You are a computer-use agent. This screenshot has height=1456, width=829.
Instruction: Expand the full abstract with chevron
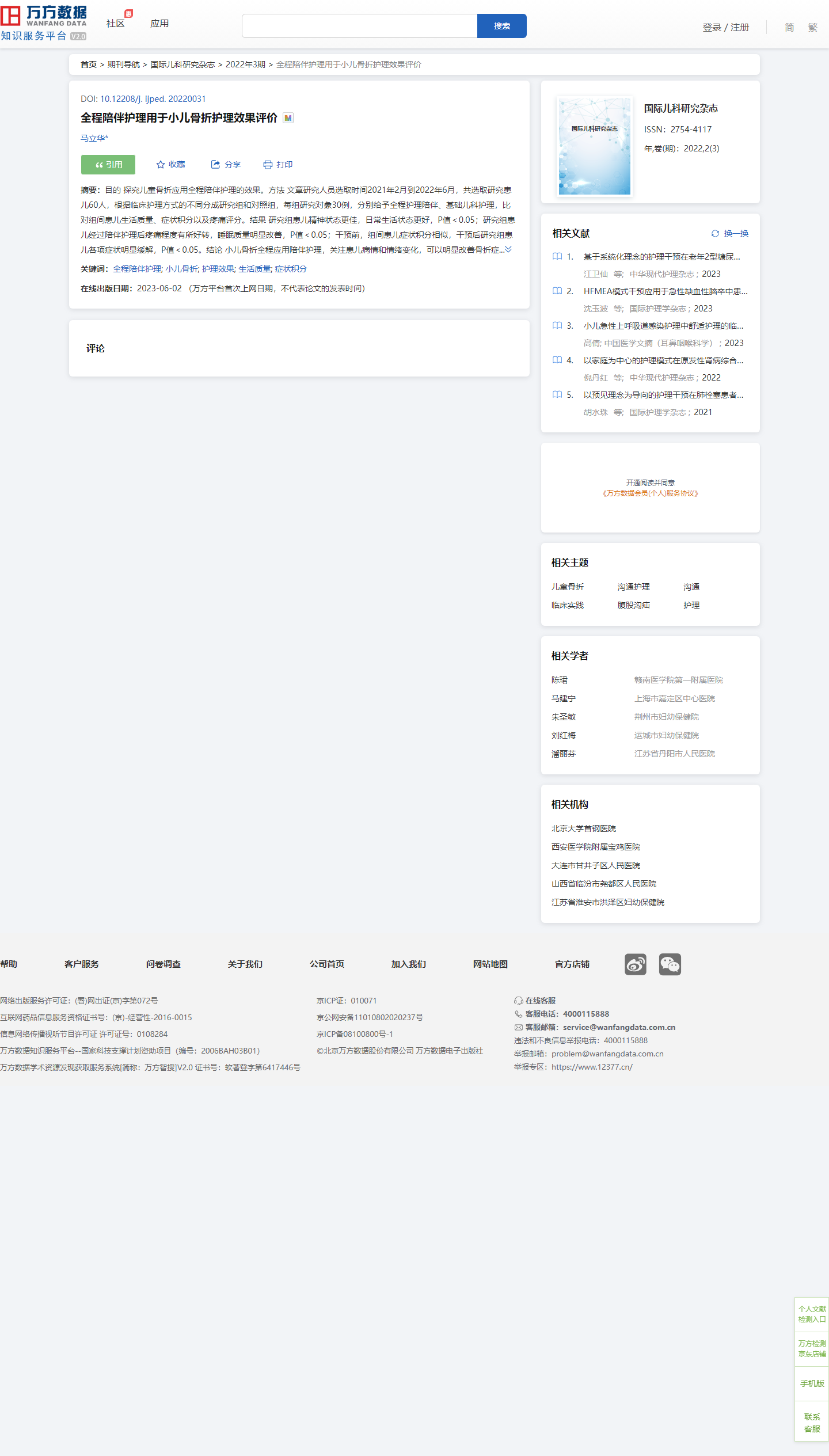508,249
